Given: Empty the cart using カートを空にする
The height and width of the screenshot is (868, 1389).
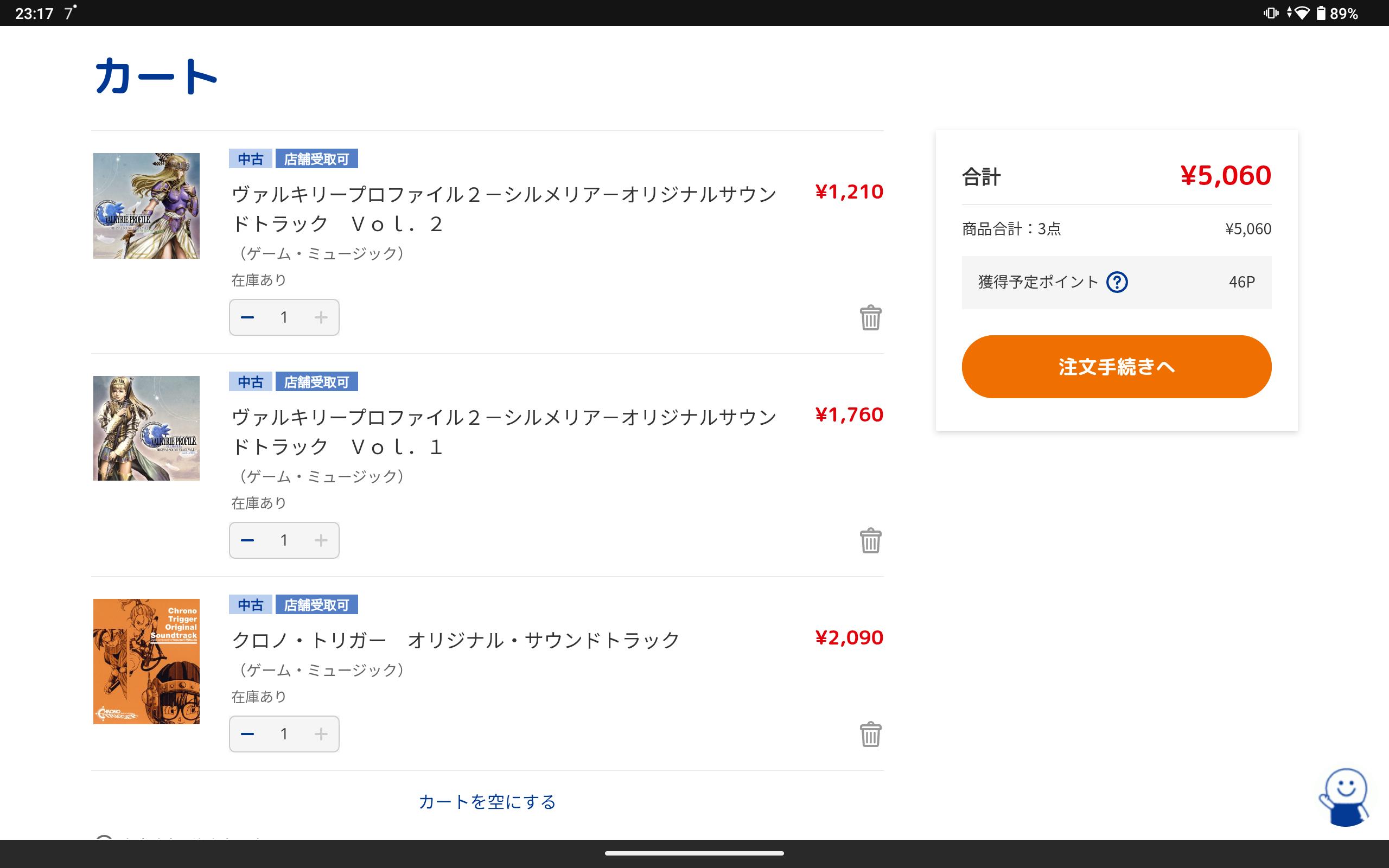Looking at the screenshot, I should (x=487, y=801).
